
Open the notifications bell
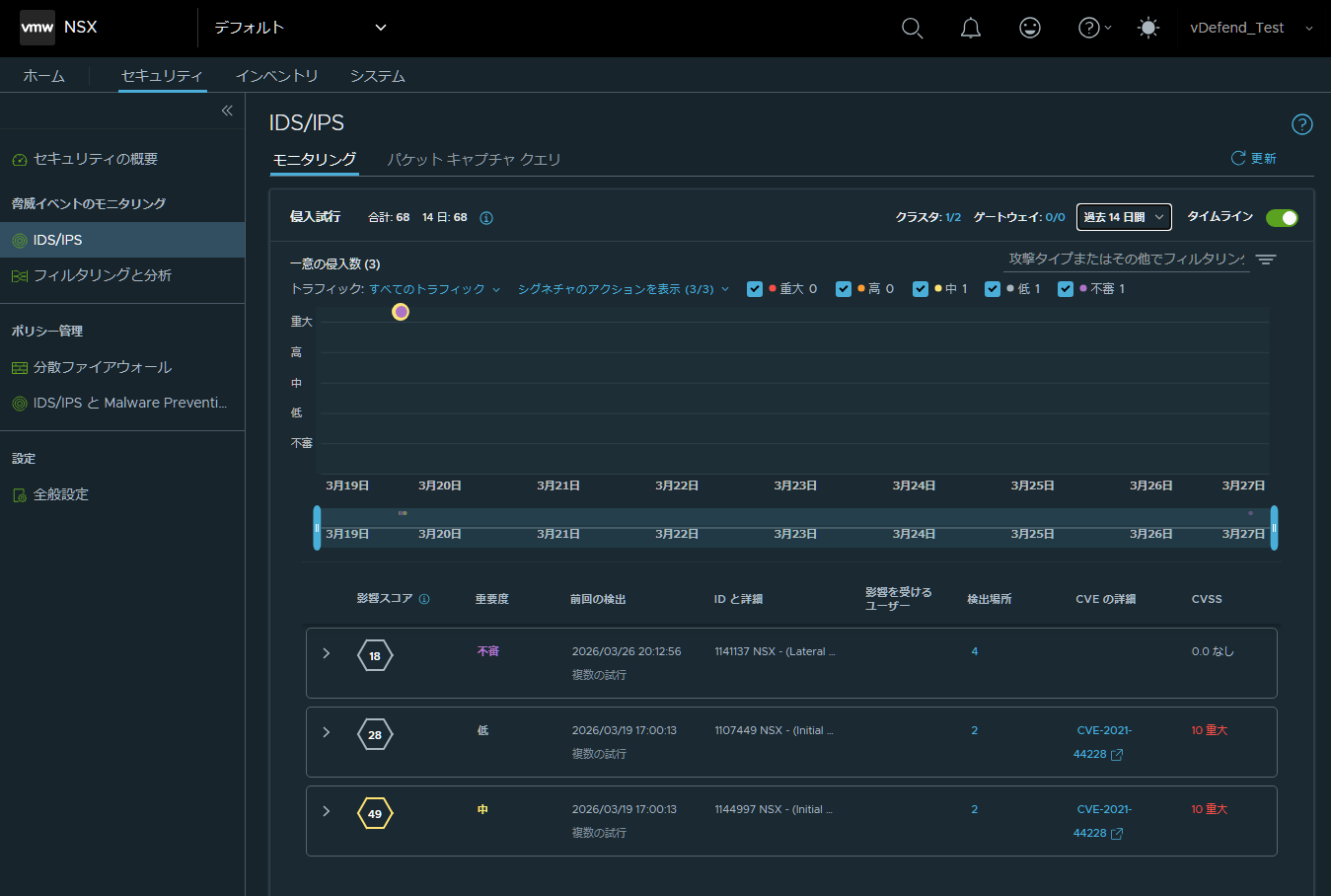click(971, 28)
